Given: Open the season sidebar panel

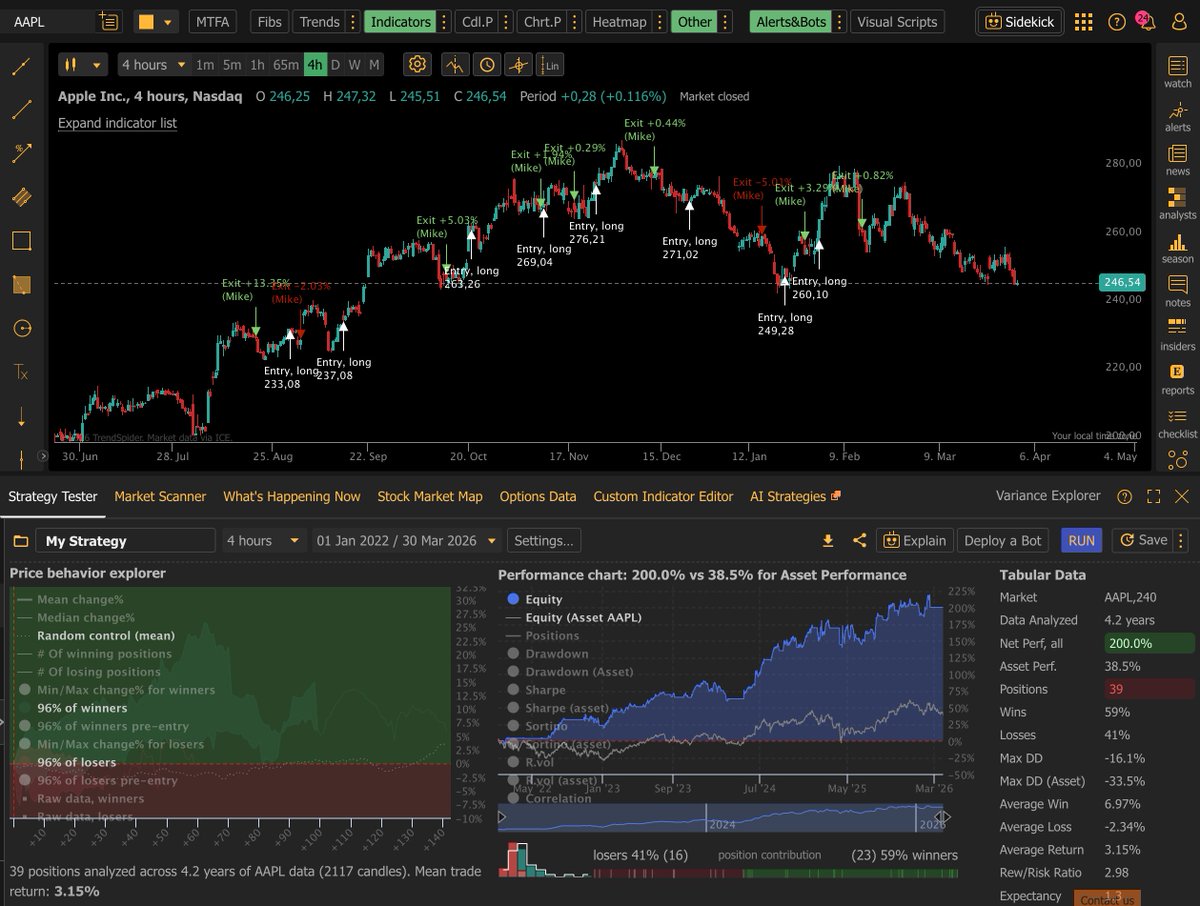Looking at the screenshot, I should (1178, 248).
